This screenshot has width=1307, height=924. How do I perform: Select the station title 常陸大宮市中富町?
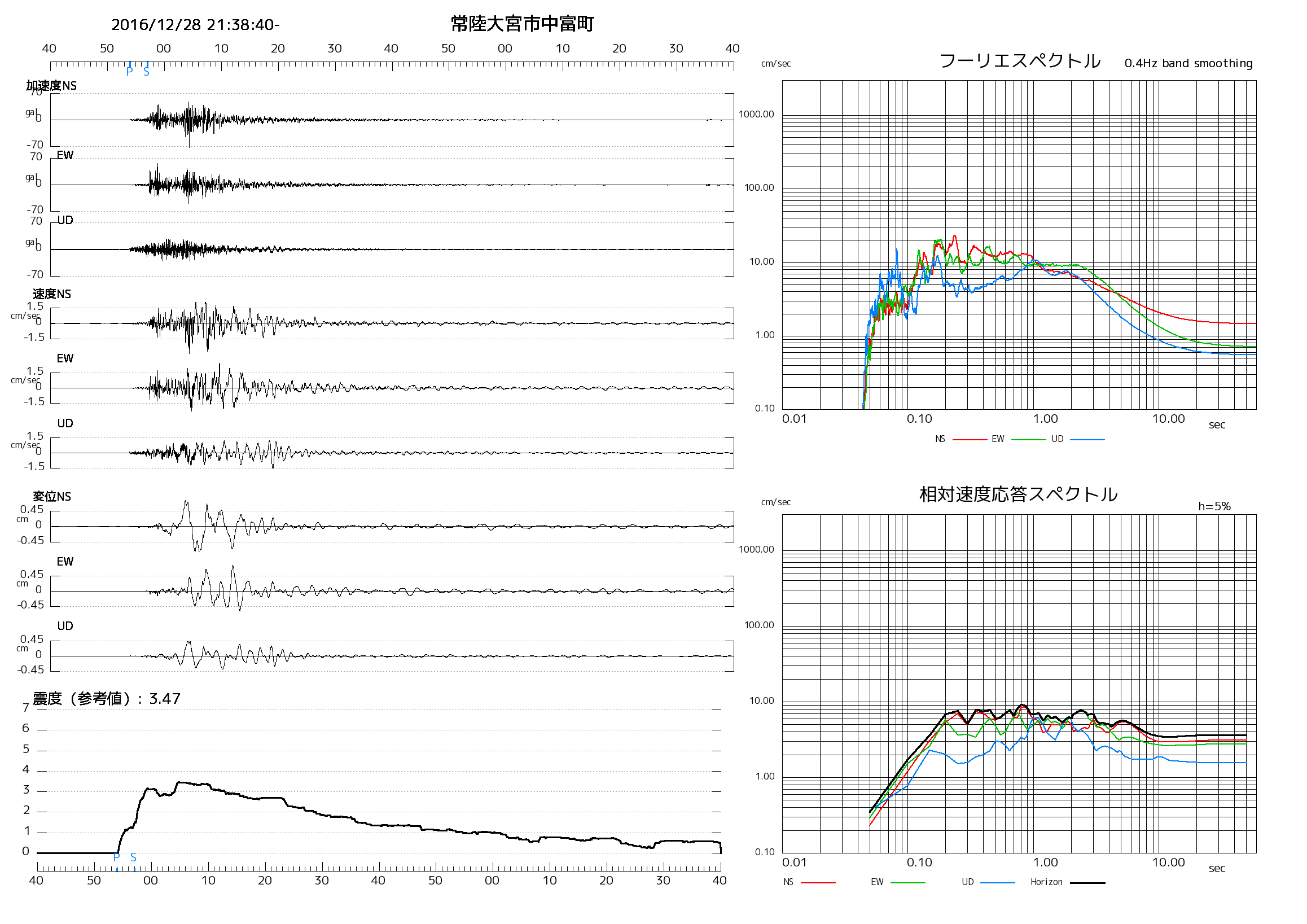tap(523, 24)
